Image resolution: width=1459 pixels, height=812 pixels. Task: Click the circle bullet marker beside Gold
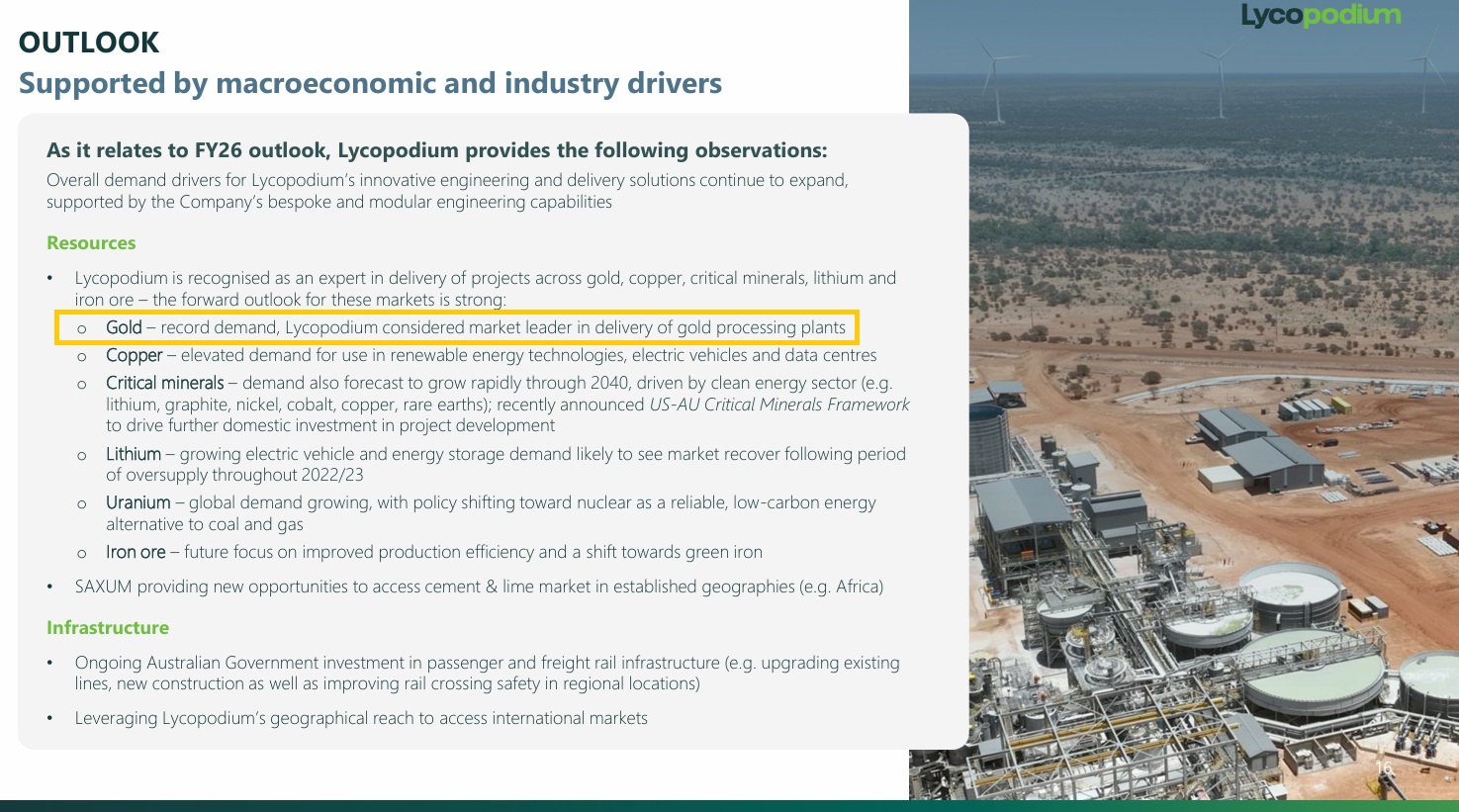[x=82, y=328]
